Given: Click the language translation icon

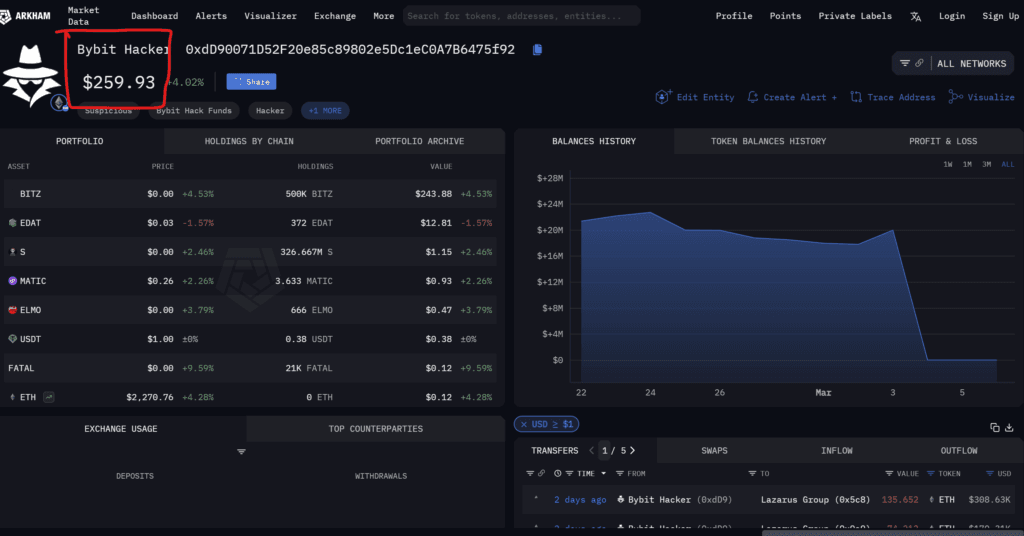Looking at the screenshot, I should coord(916,16).
